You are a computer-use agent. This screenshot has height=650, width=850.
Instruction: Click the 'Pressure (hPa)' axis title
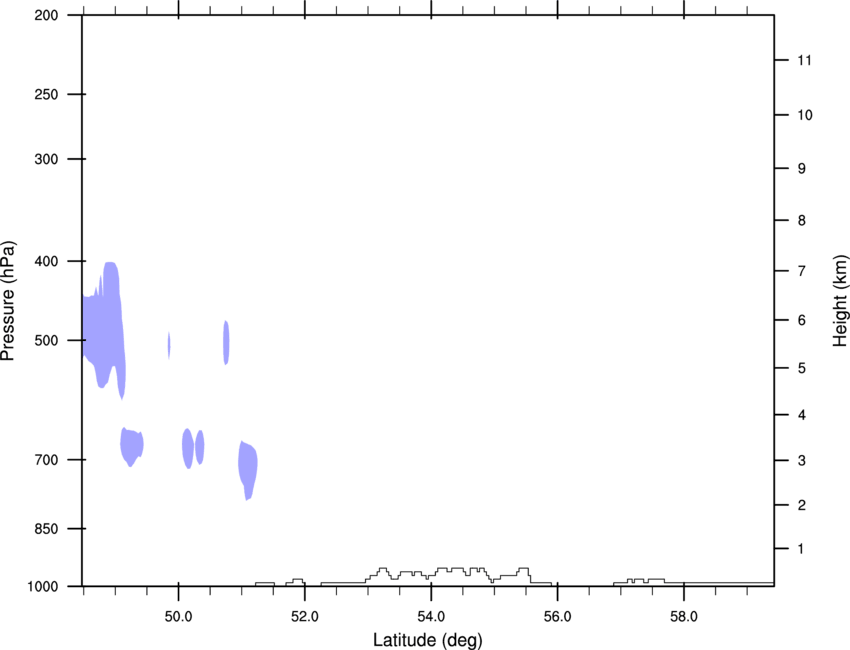[x=8, y=301]
